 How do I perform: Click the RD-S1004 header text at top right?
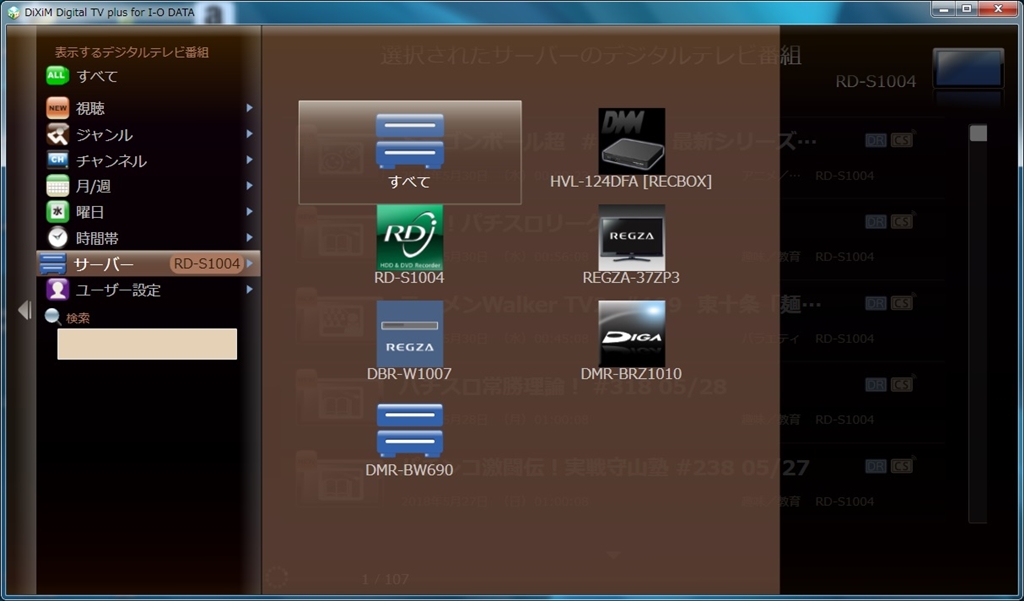click(x=876, y=82)
